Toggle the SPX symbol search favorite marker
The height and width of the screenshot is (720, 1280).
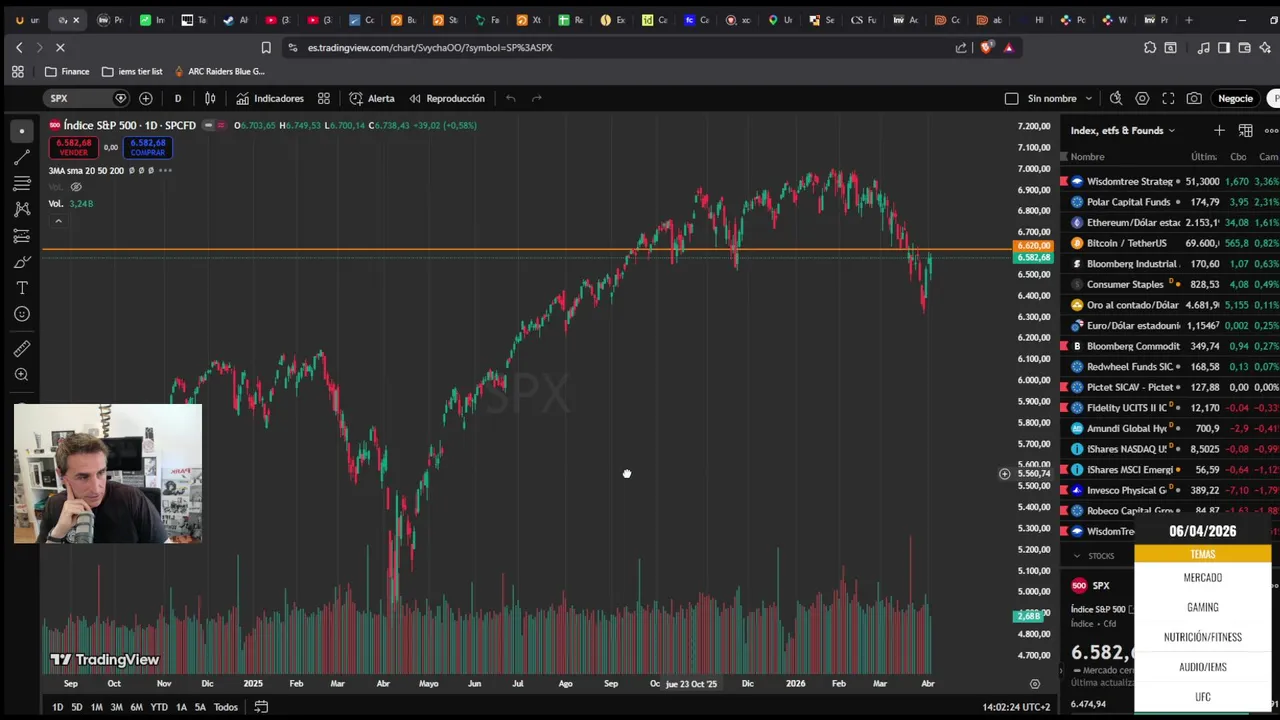pyautogui.click(x=121, y=98)
